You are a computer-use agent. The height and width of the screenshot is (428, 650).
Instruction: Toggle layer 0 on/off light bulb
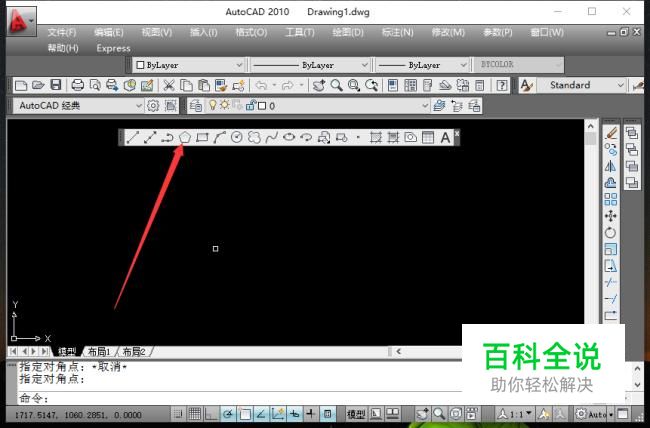click(213, 105)
